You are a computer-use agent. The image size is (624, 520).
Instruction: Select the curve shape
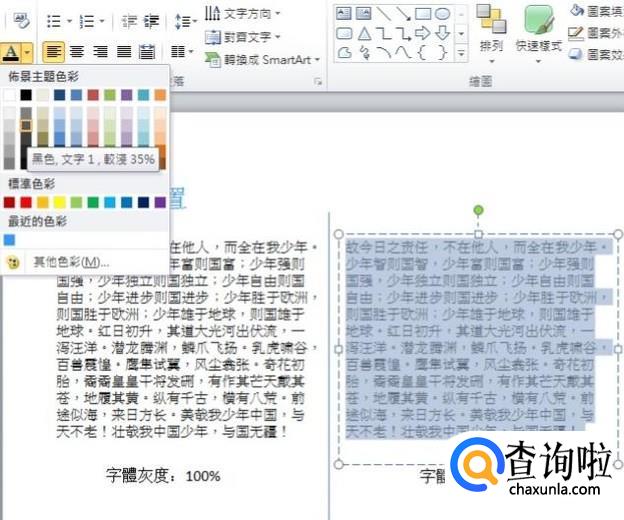point(403,53)
